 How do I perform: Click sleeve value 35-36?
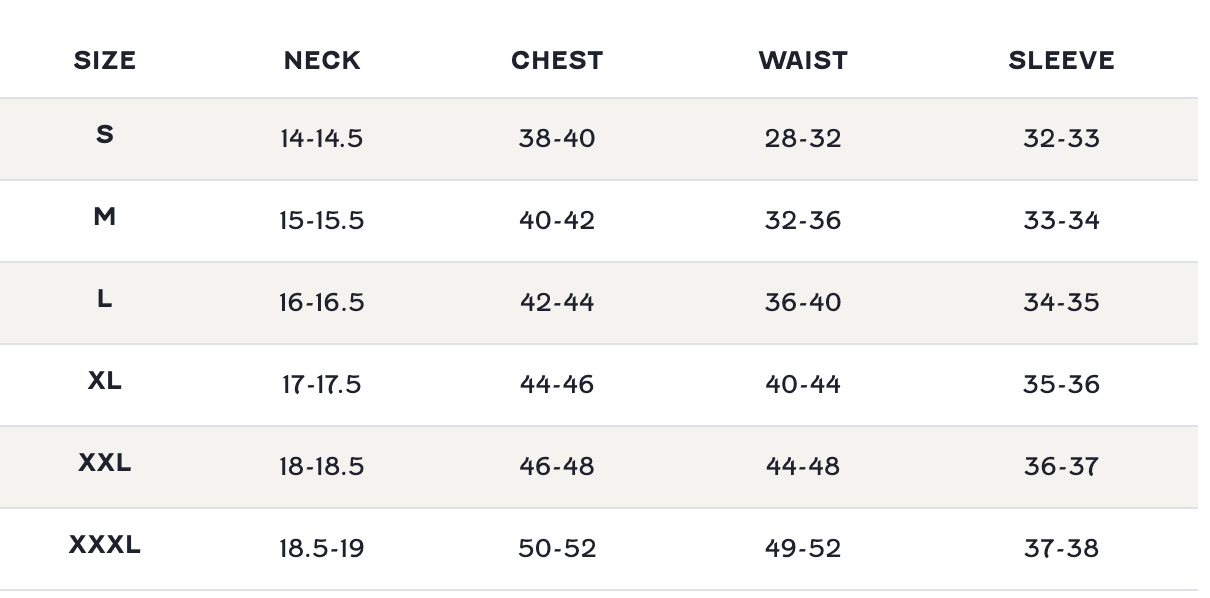[x=1061, y=384]
